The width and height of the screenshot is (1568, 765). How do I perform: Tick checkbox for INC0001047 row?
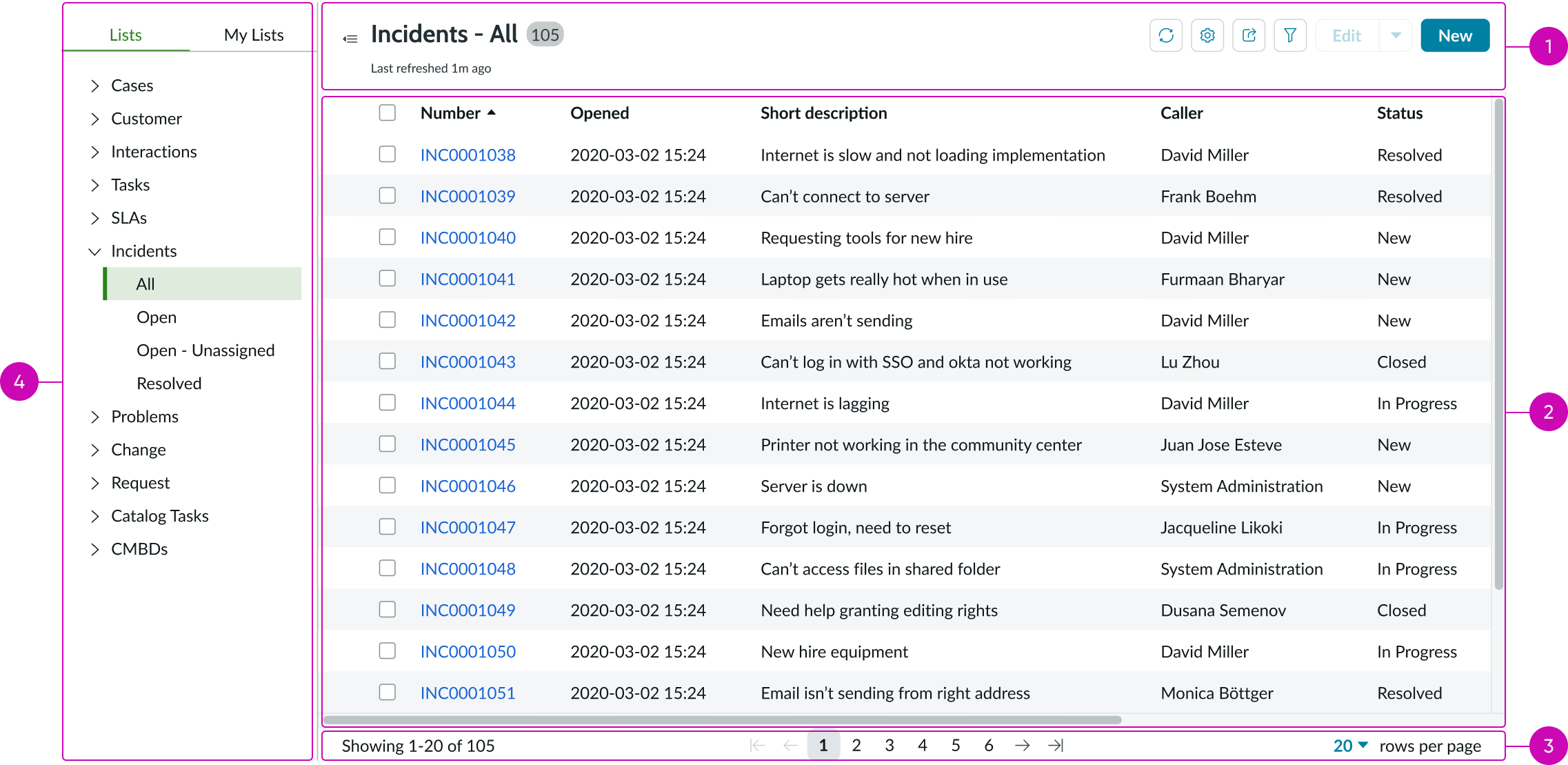(x=388, y=527)
